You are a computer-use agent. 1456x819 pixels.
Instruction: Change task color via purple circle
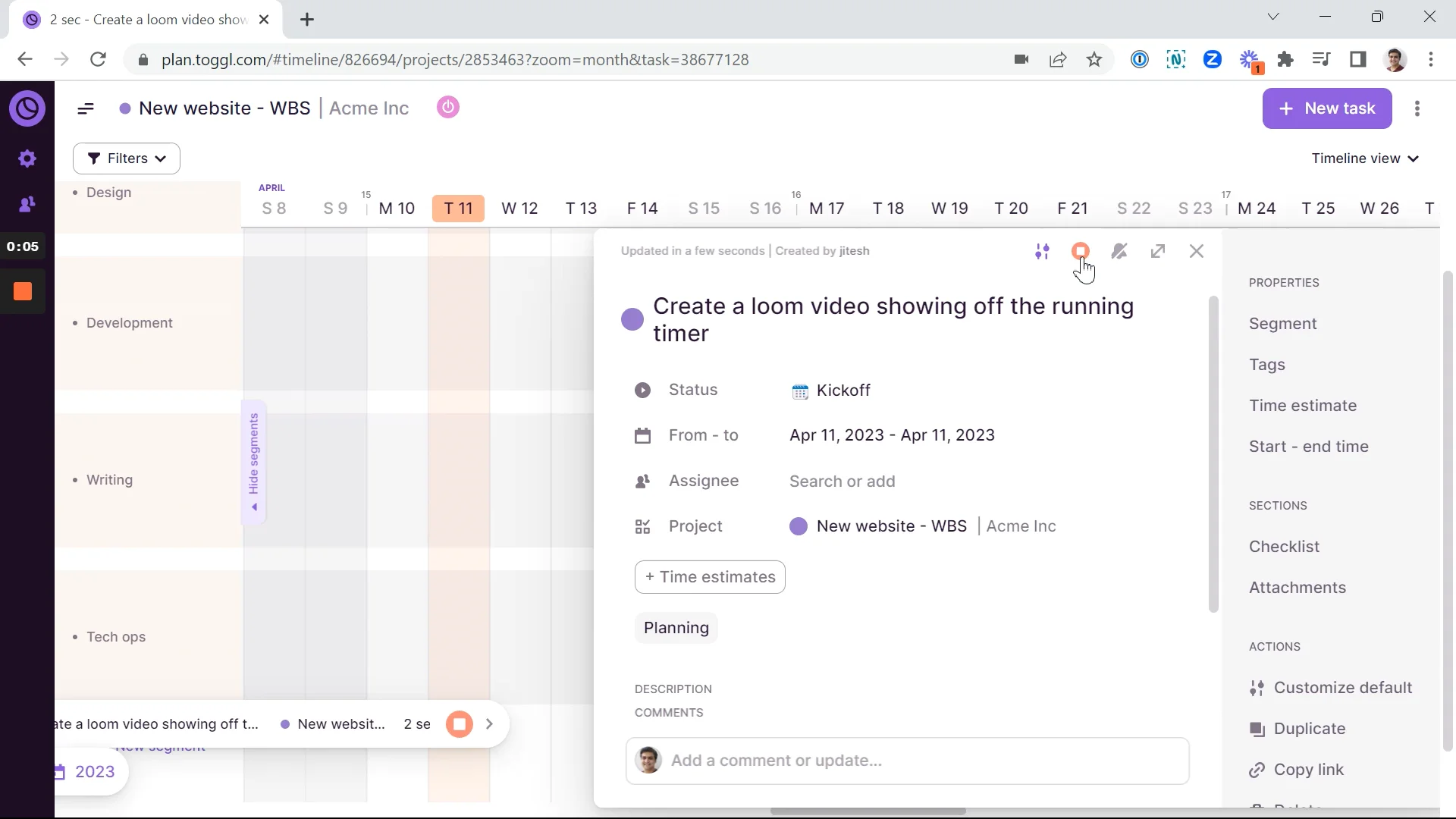click(632, 319)
